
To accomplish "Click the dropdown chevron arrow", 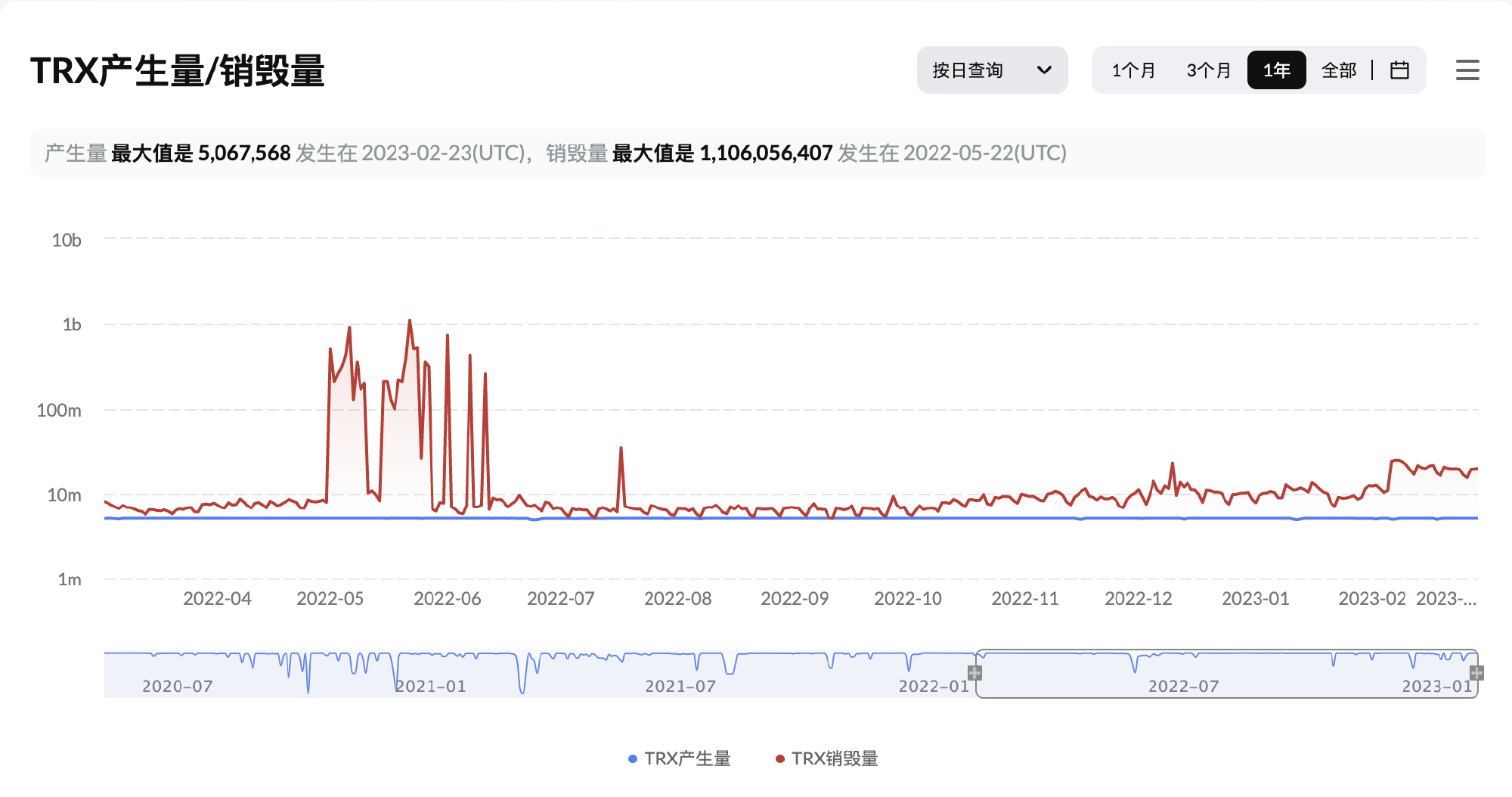I will (x=1044, y=70).
